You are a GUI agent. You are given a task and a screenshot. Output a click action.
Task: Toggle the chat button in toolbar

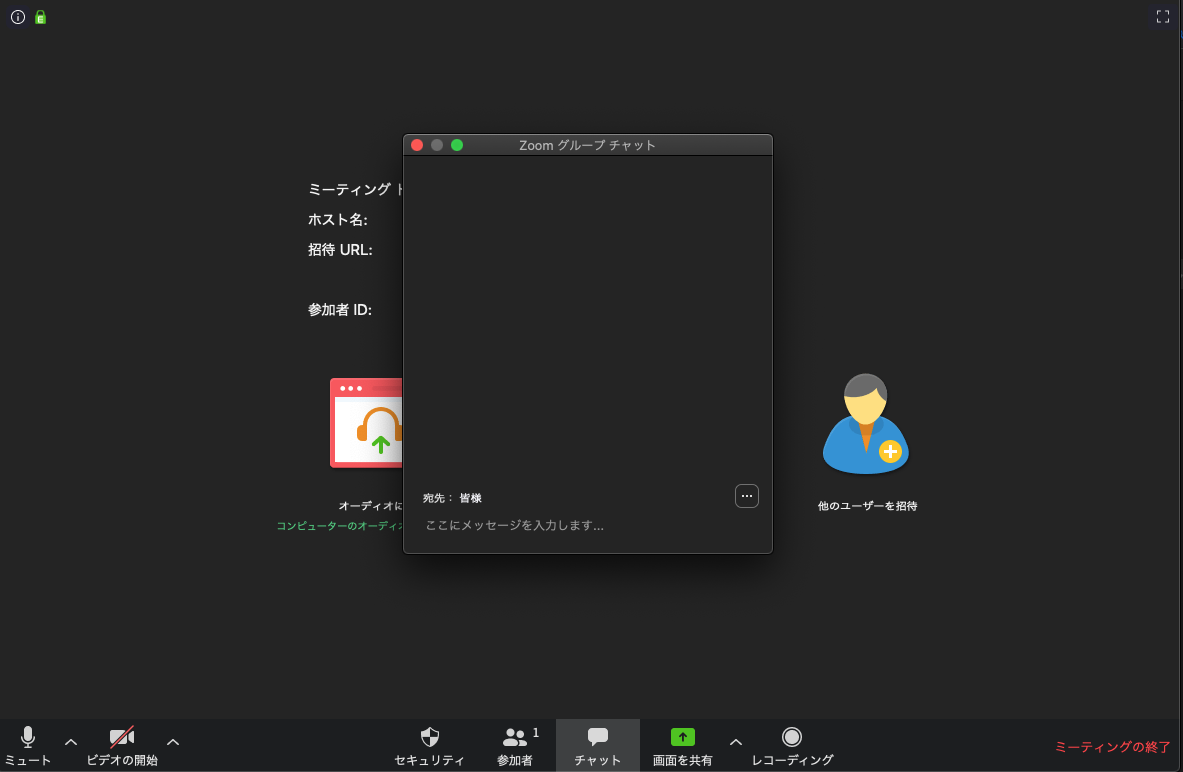[597, 745]
